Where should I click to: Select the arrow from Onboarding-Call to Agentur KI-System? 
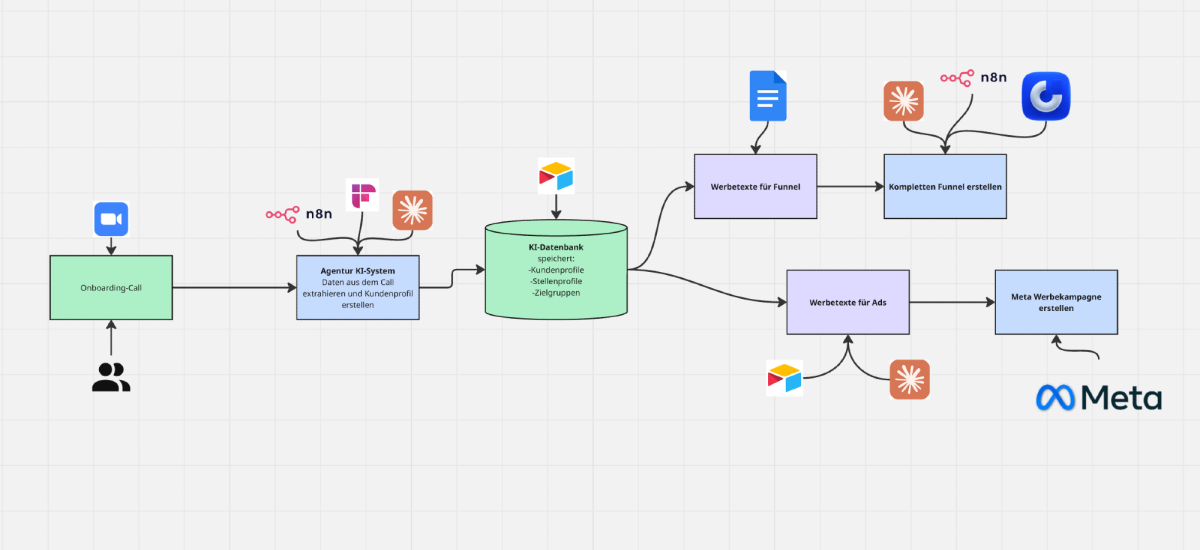point(234,288)
